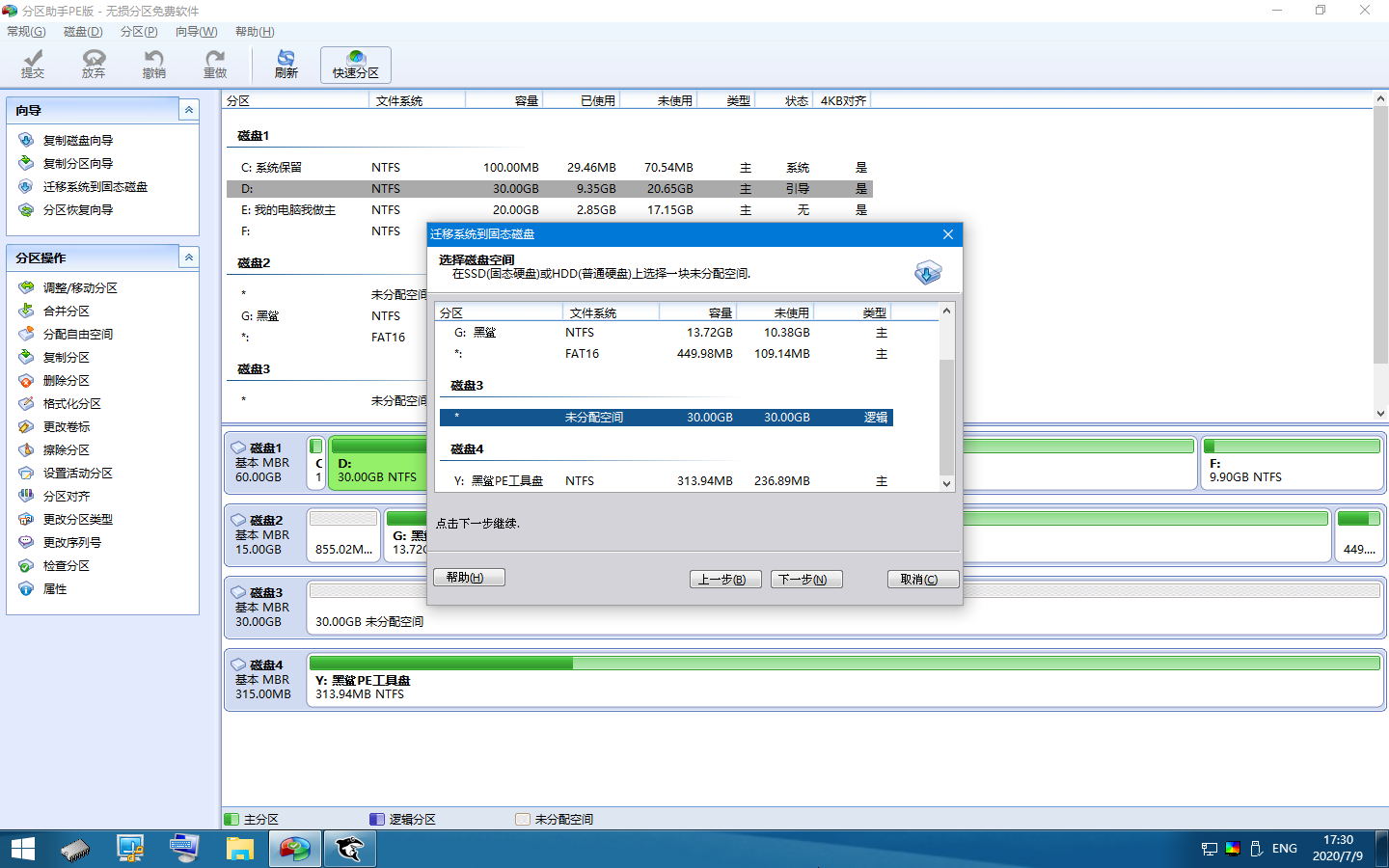Open the 磁盘(D) menu

click(x=83, y=32)
